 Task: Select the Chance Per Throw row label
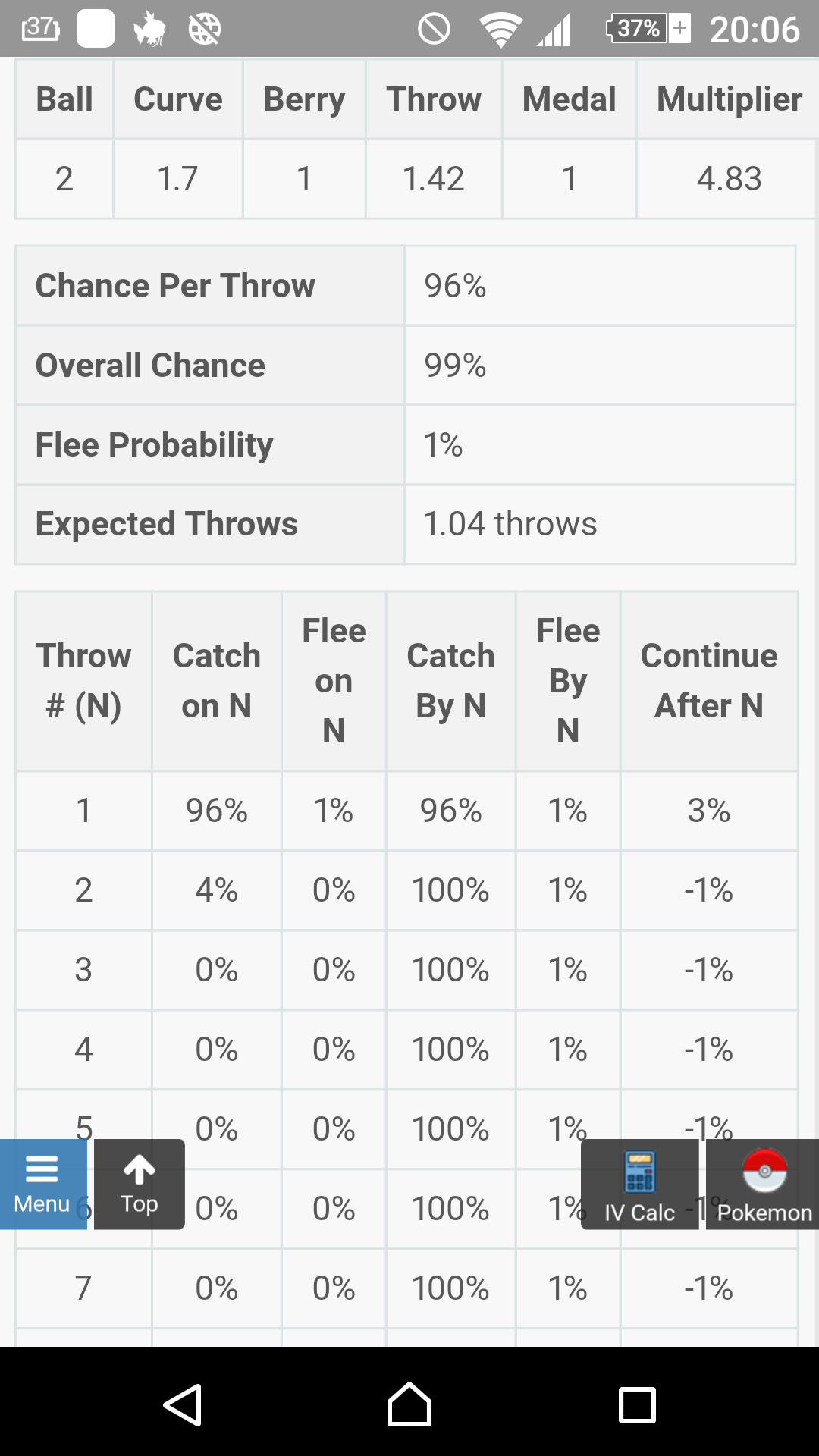tap(175, 286)
